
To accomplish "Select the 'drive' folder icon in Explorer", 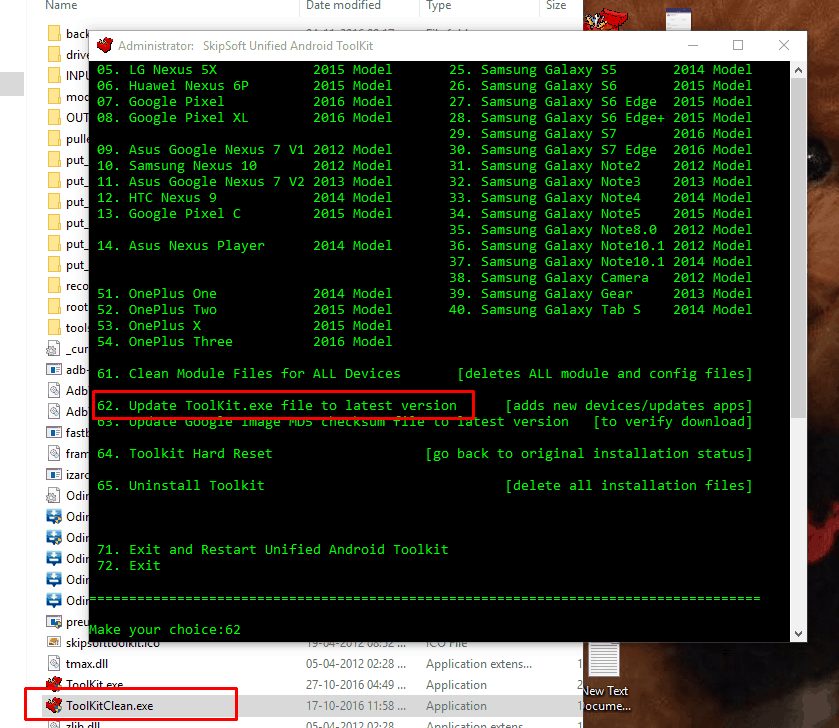I will point(54,54).
